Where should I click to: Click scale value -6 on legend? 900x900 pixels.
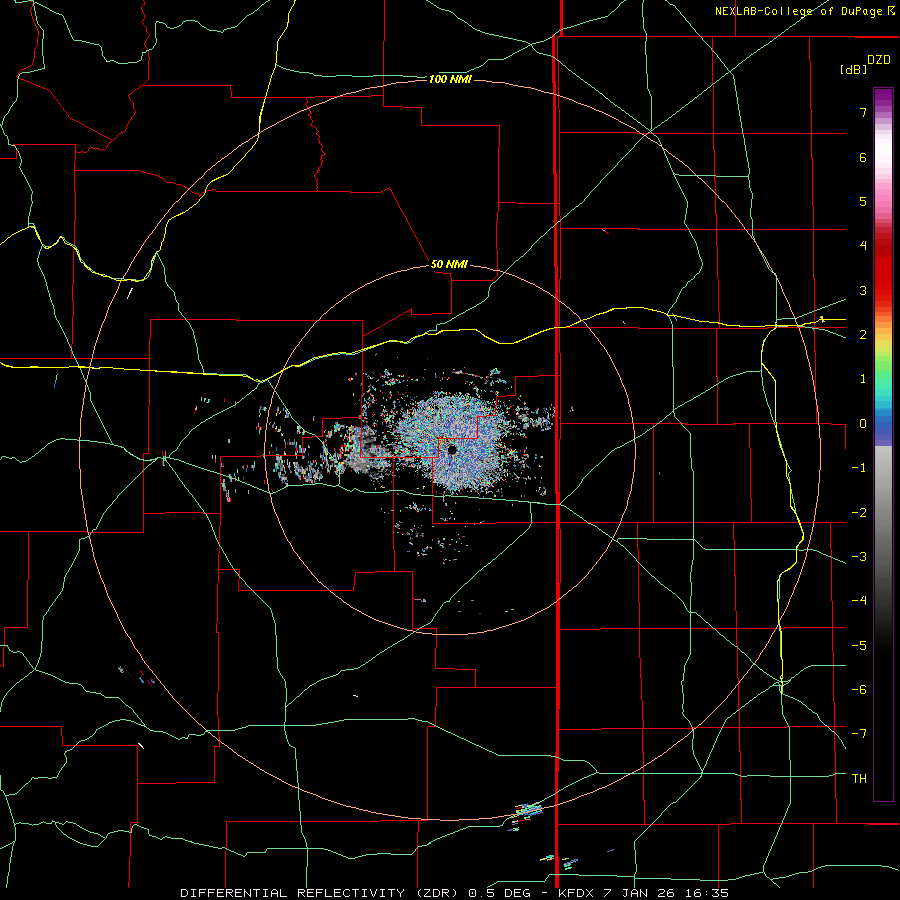pyautogui.click(x=859, y=690)
